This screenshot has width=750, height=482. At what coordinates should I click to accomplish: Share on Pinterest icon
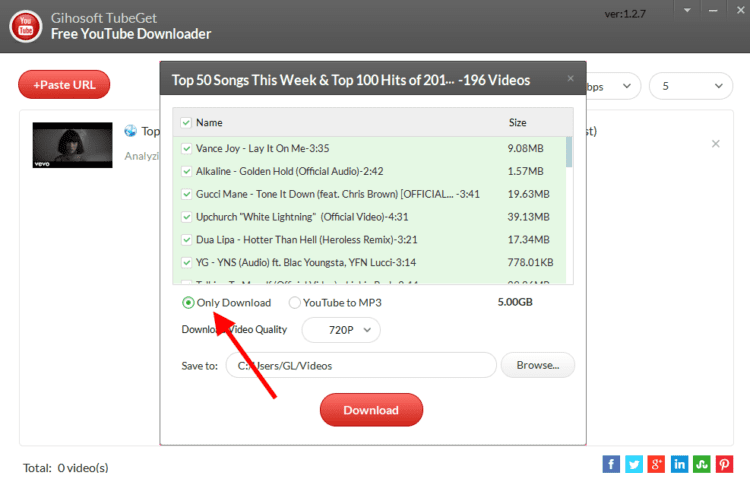(724, 464)
